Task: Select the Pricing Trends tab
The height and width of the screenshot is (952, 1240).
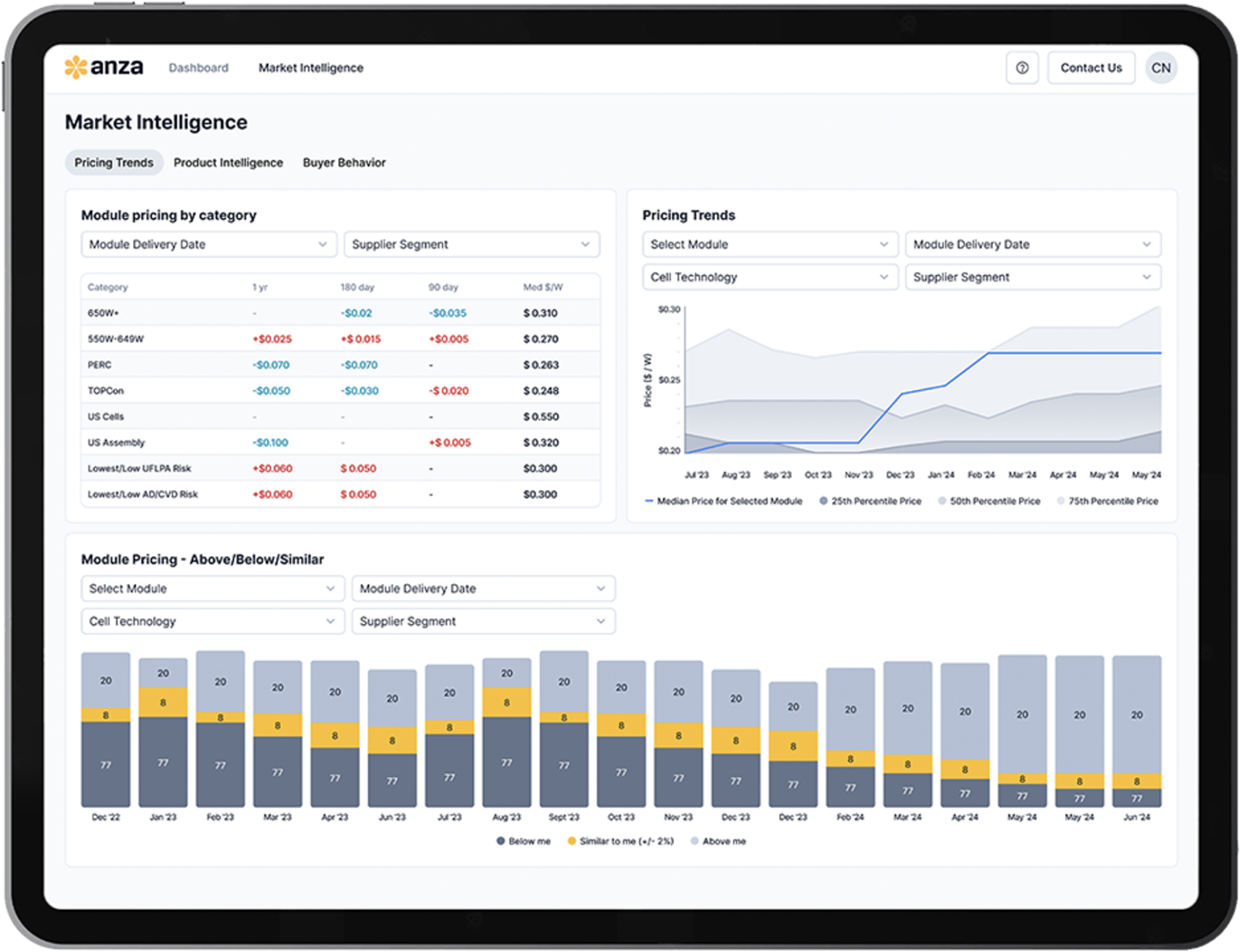Action: pos(113,162)
